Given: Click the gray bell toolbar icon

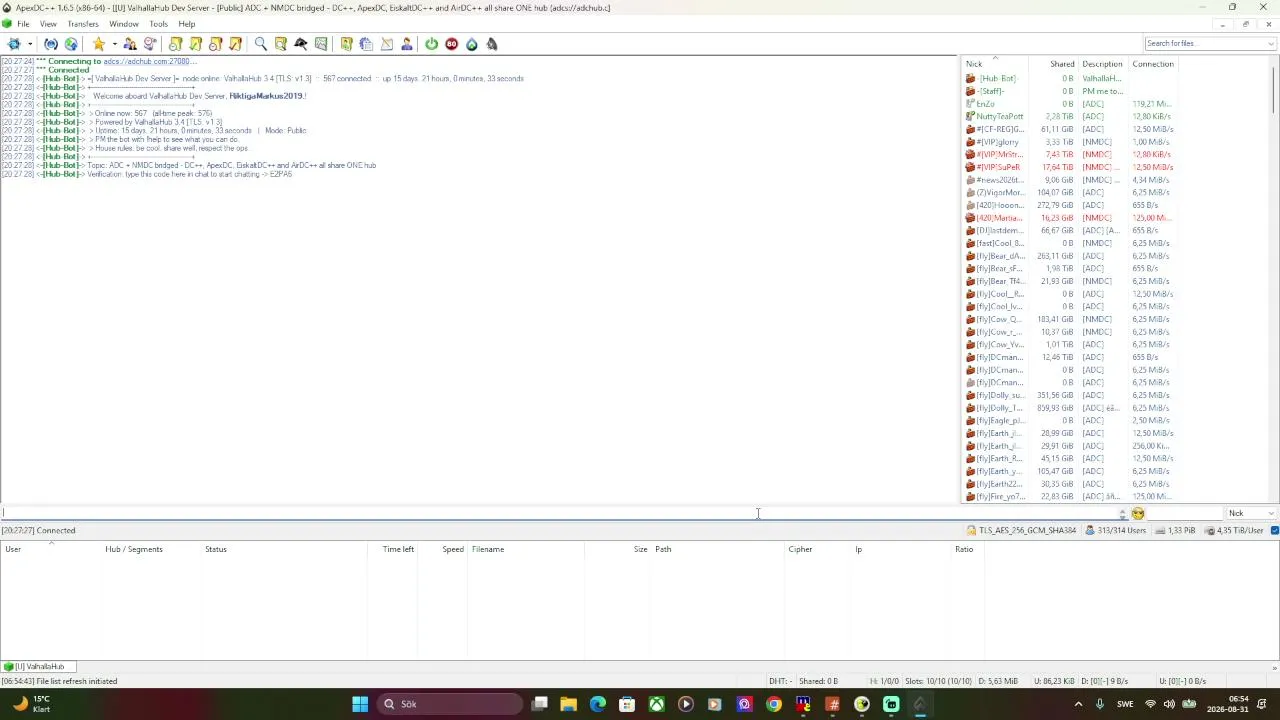Looking at the screenshot, I should pyautogui.click(x=492, y=44).
